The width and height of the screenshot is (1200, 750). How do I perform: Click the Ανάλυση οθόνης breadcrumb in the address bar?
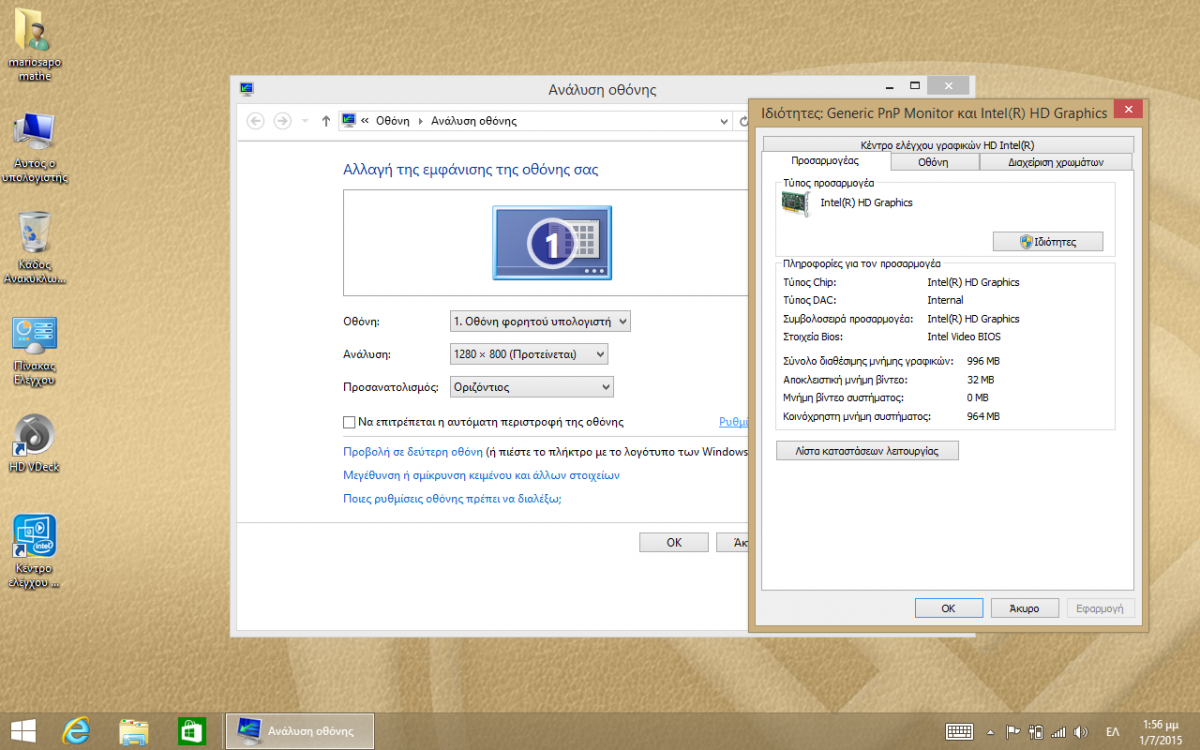[x=474, y=121]
